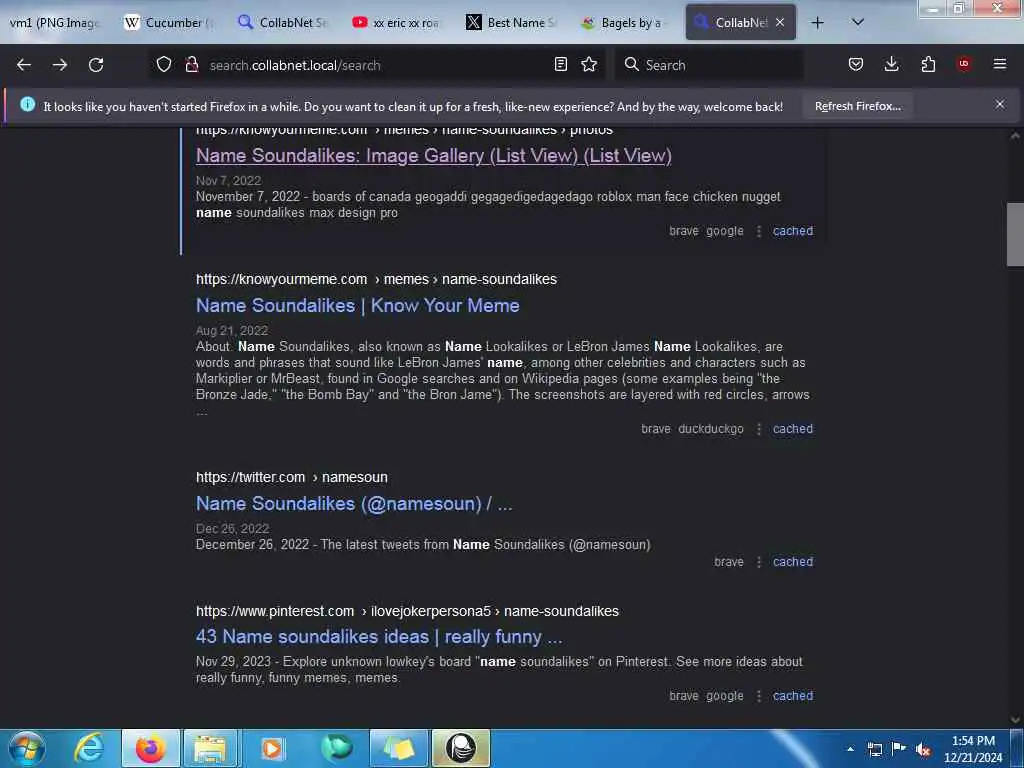Screen dimensions: 1024x768
Task: Open Name Soundalikes Image Gallery result
Action: pos(434,155)
